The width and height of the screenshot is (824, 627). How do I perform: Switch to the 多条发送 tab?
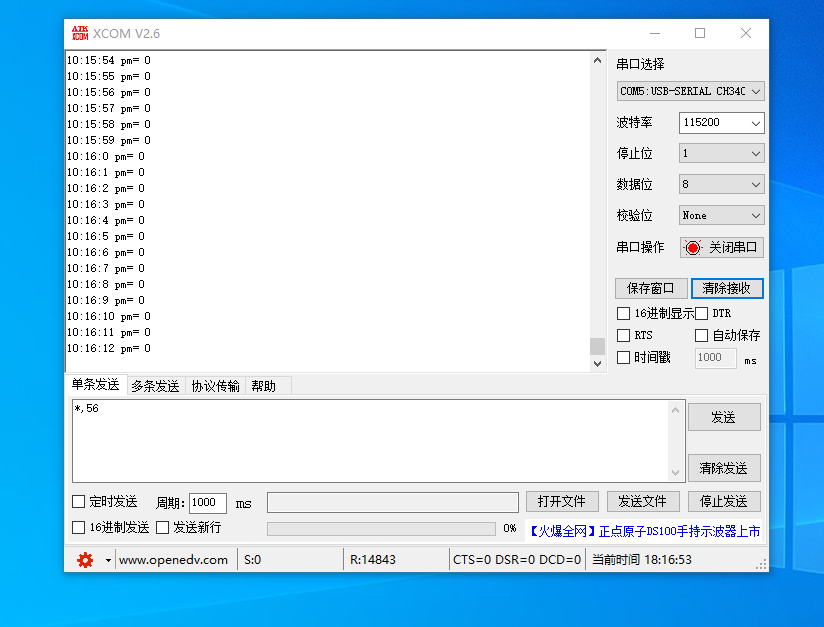click(x=156, y=386)
